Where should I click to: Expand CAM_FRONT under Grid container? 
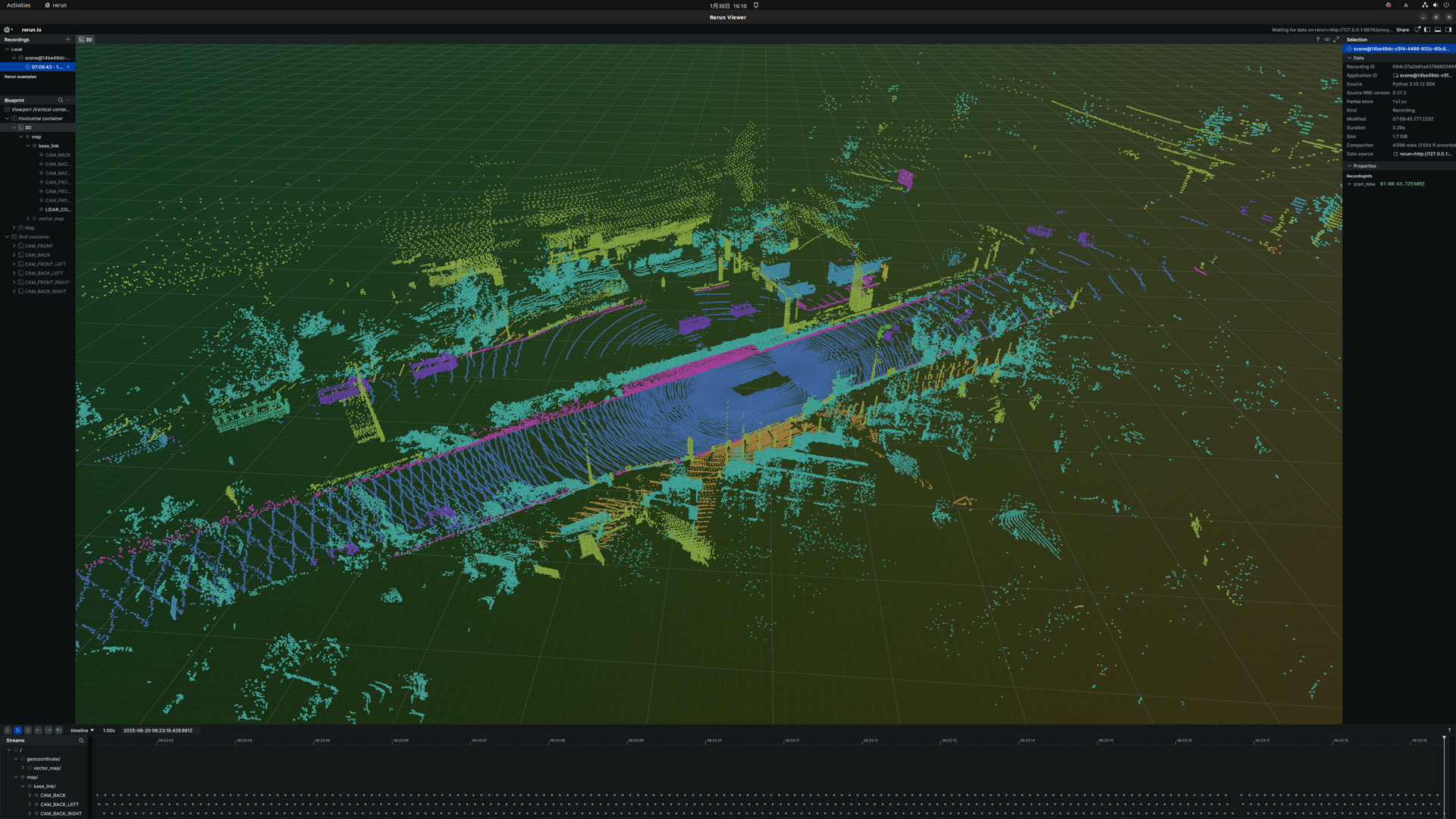(13, 246)
